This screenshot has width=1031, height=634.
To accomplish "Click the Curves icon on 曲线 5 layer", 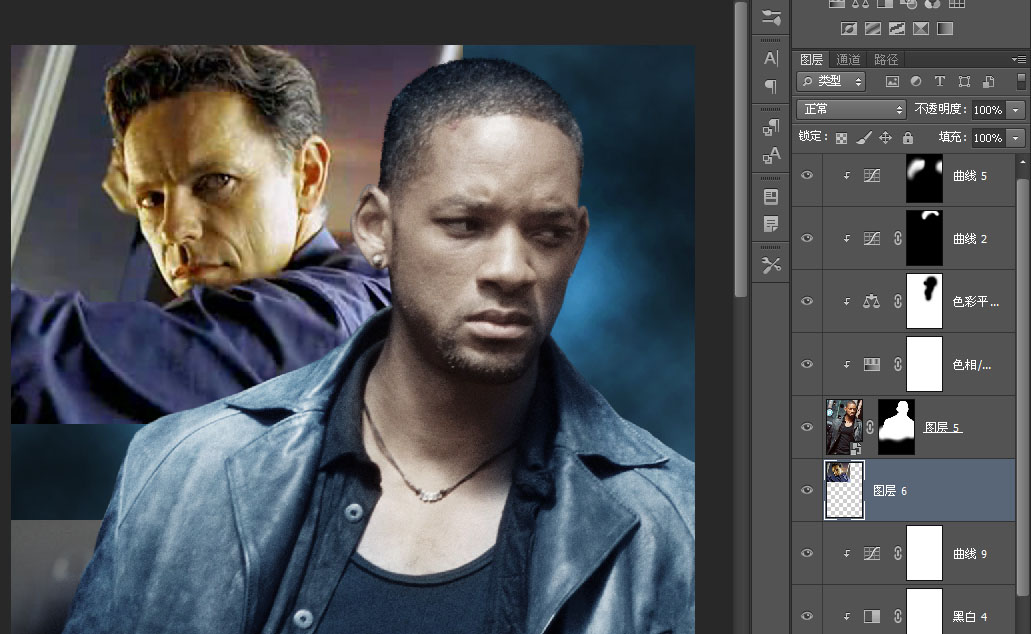I will pyautogui.click(x=872, y=176).
